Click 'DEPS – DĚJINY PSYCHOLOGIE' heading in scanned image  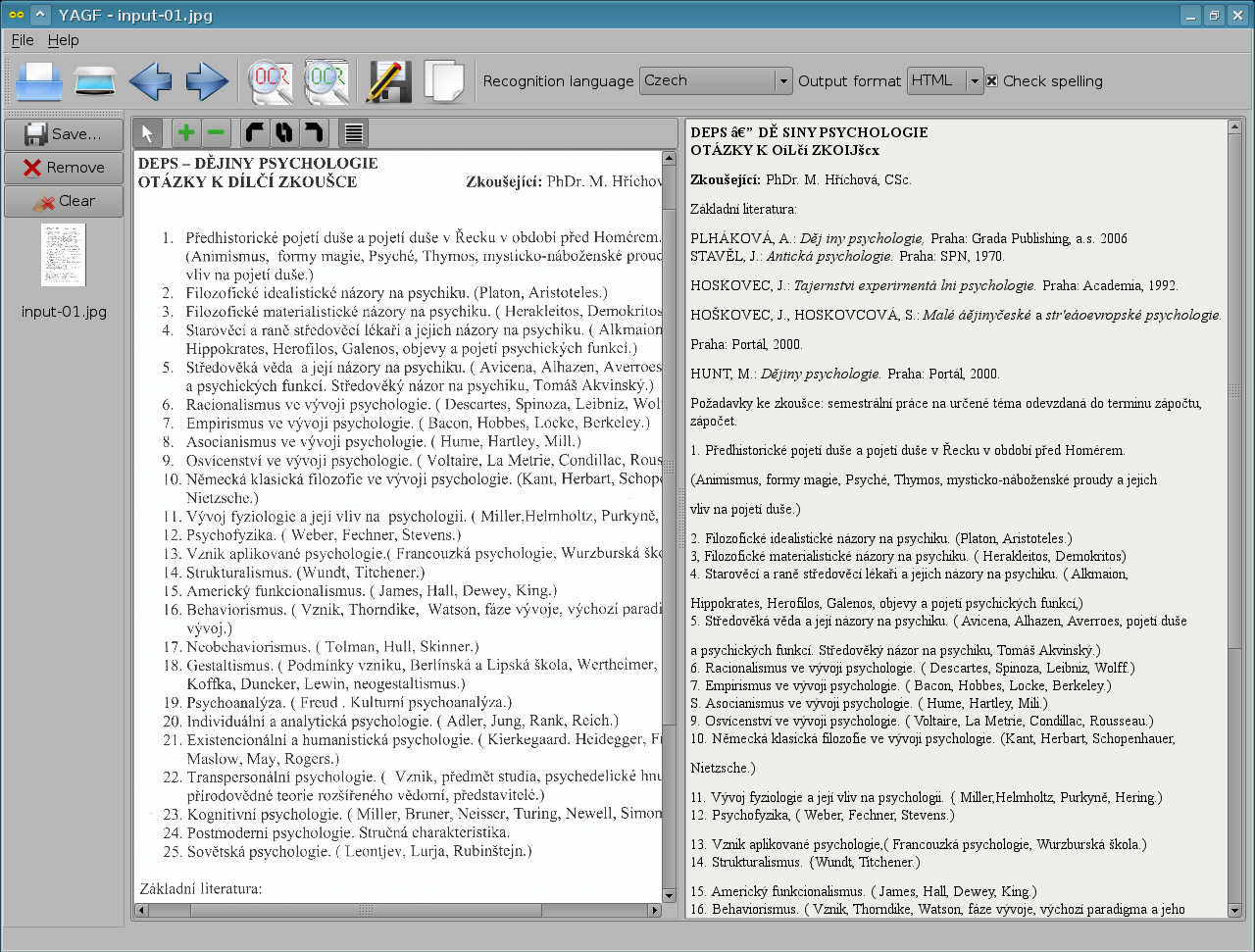tap(258, 163)
